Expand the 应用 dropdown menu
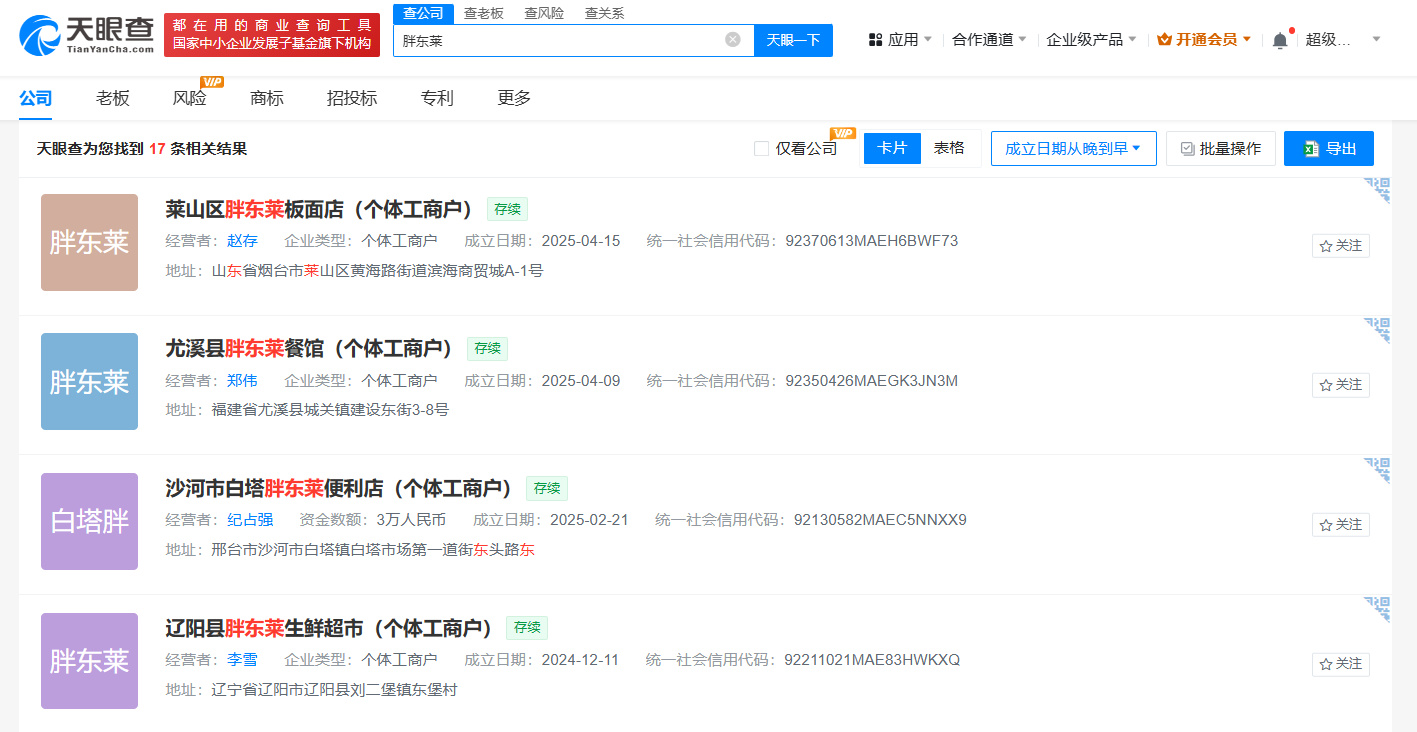 (x=928, y=40)
